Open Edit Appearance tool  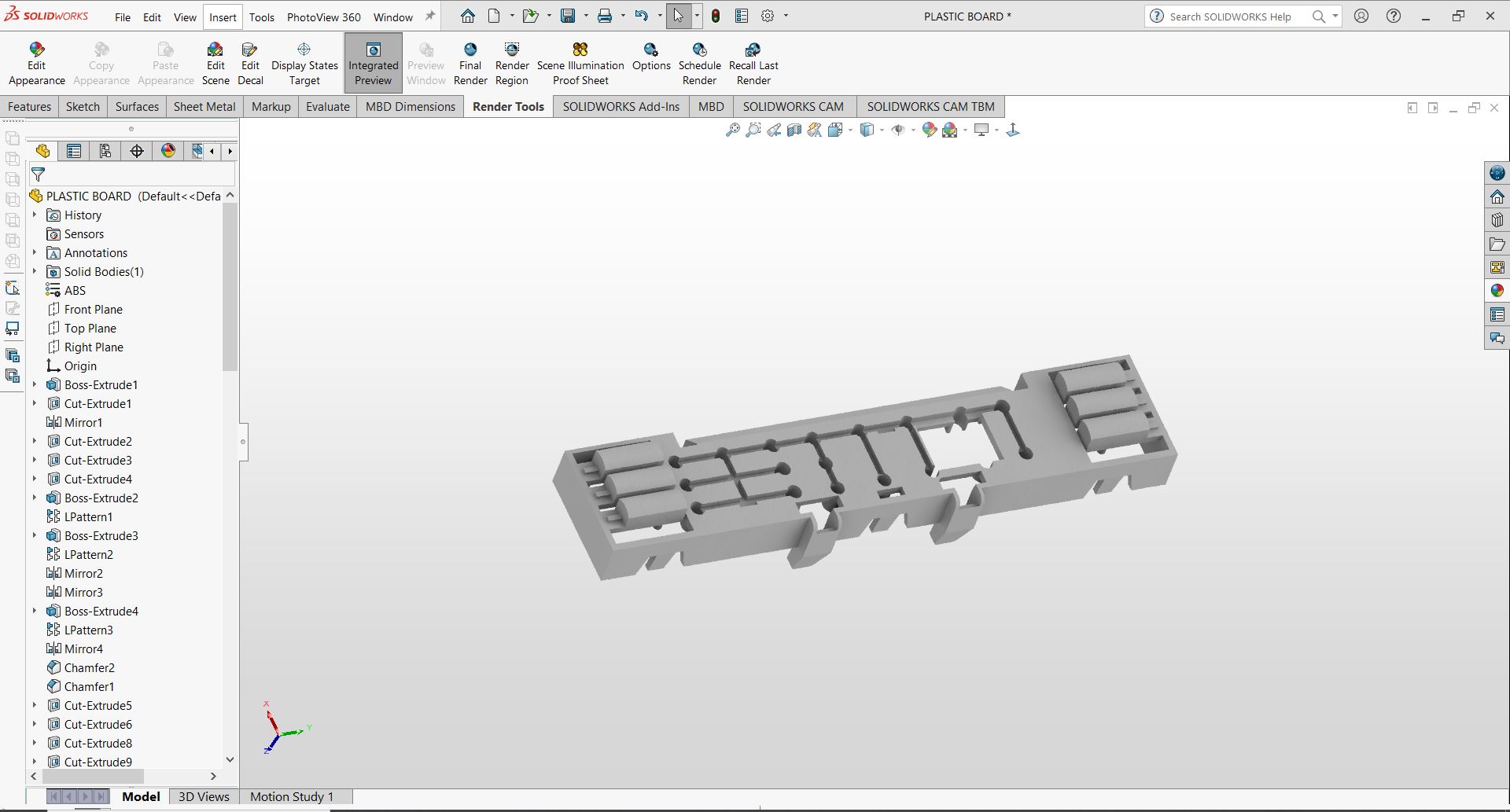36,64
